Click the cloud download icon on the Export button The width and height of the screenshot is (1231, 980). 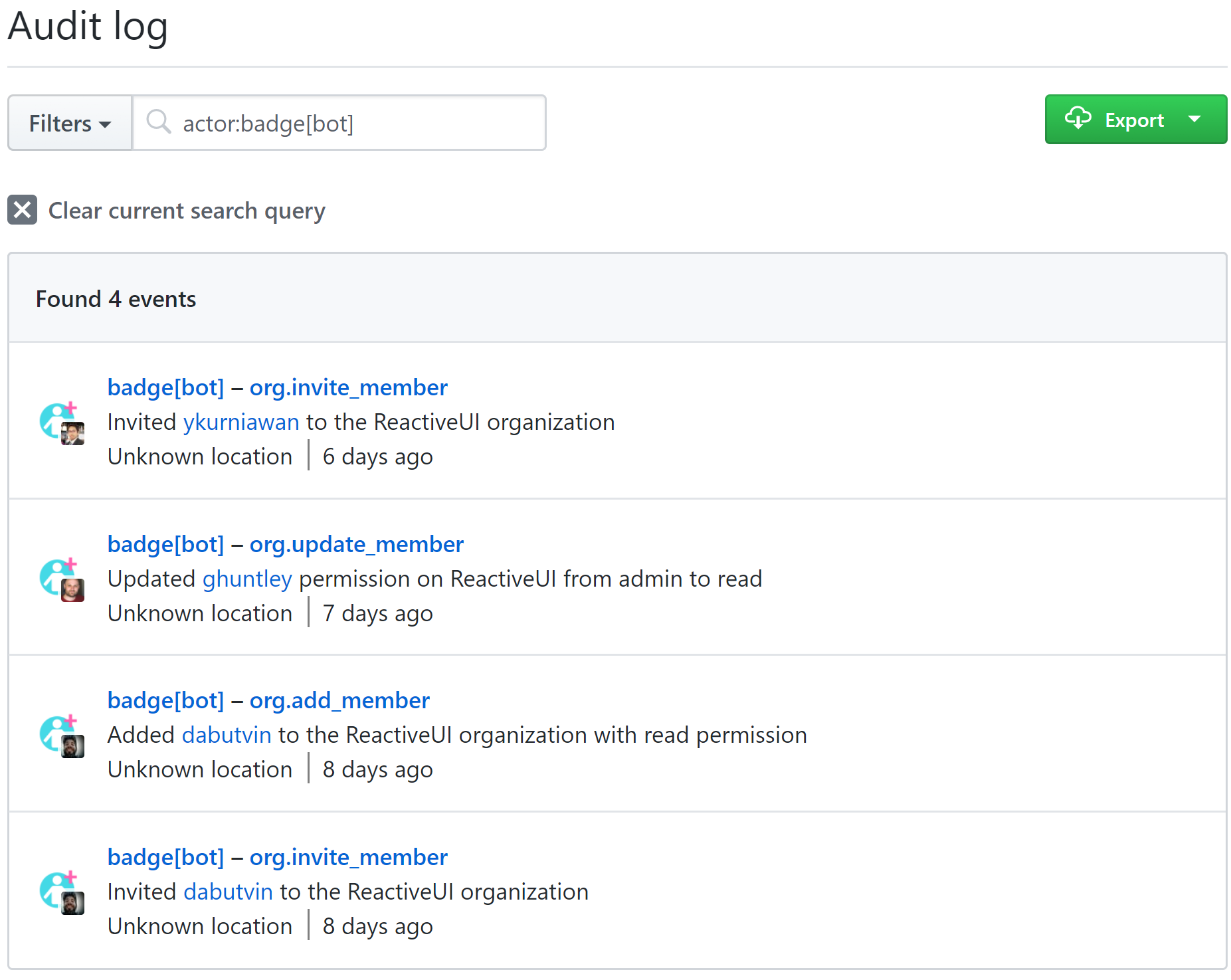point(1080,119)
